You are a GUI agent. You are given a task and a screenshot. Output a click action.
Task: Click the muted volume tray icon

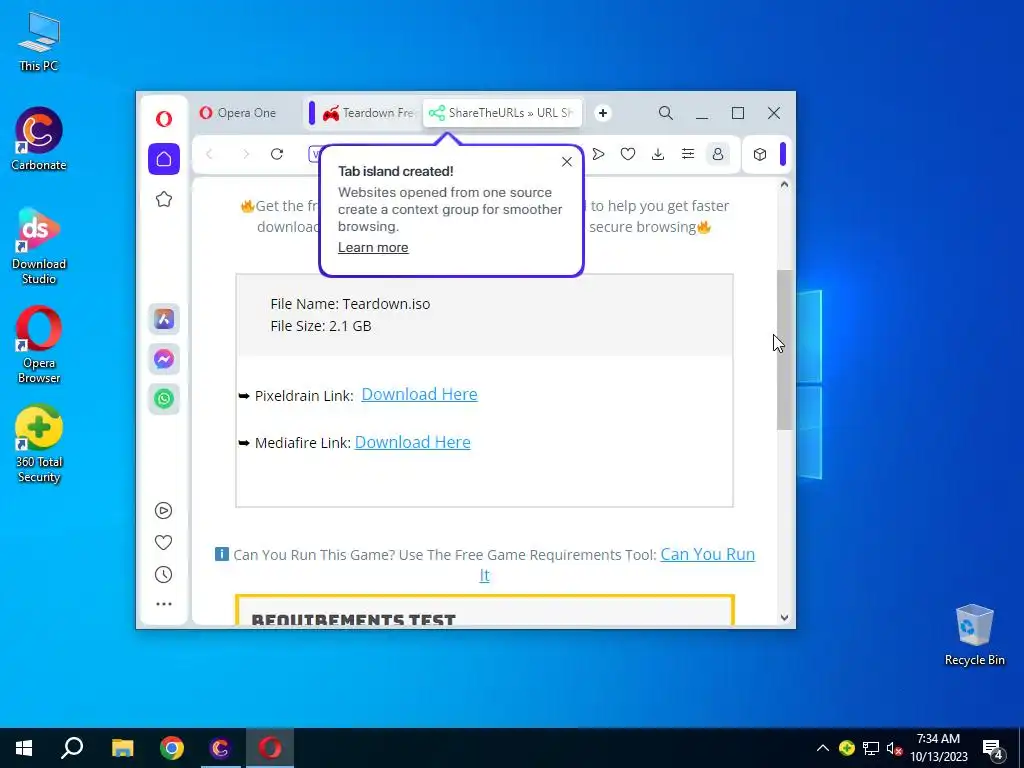(x=895, y=749)
